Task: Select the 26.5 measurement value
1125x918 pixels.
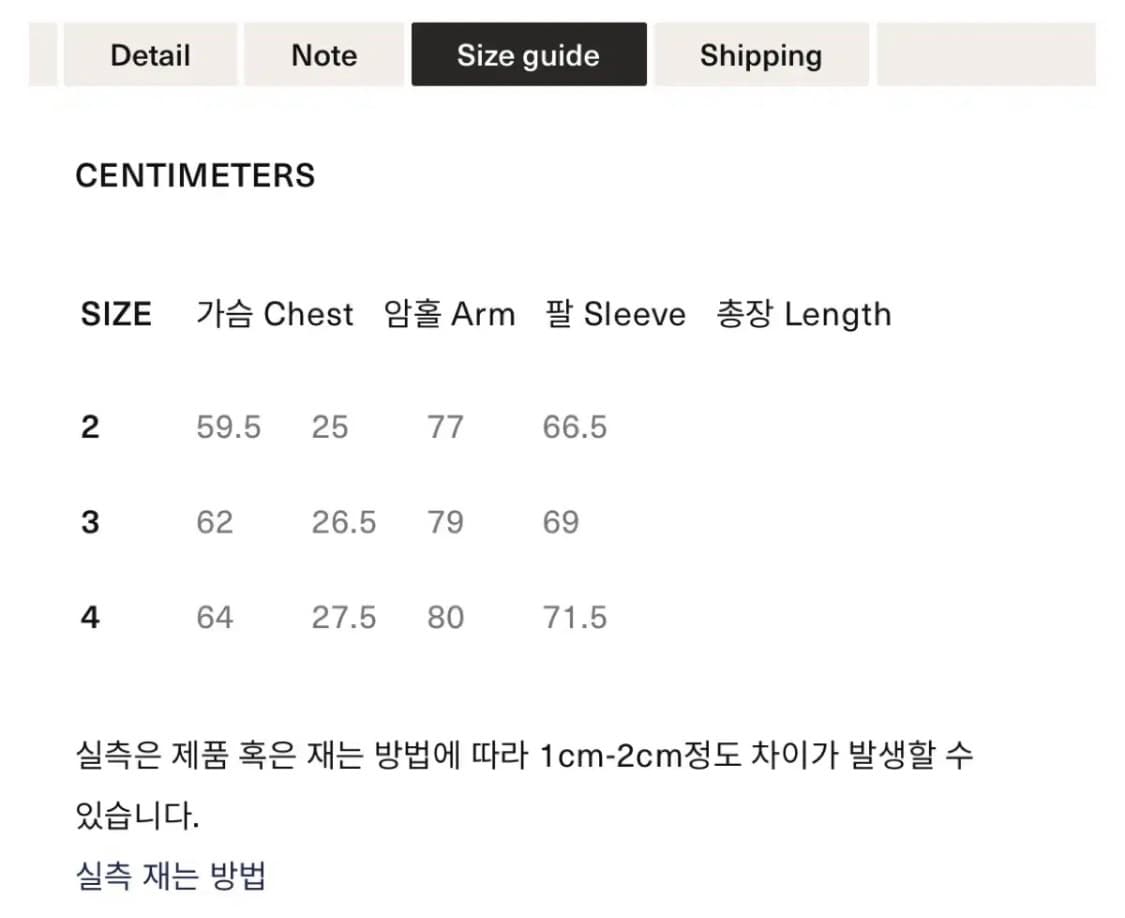Action: click(x=343, y=523)
